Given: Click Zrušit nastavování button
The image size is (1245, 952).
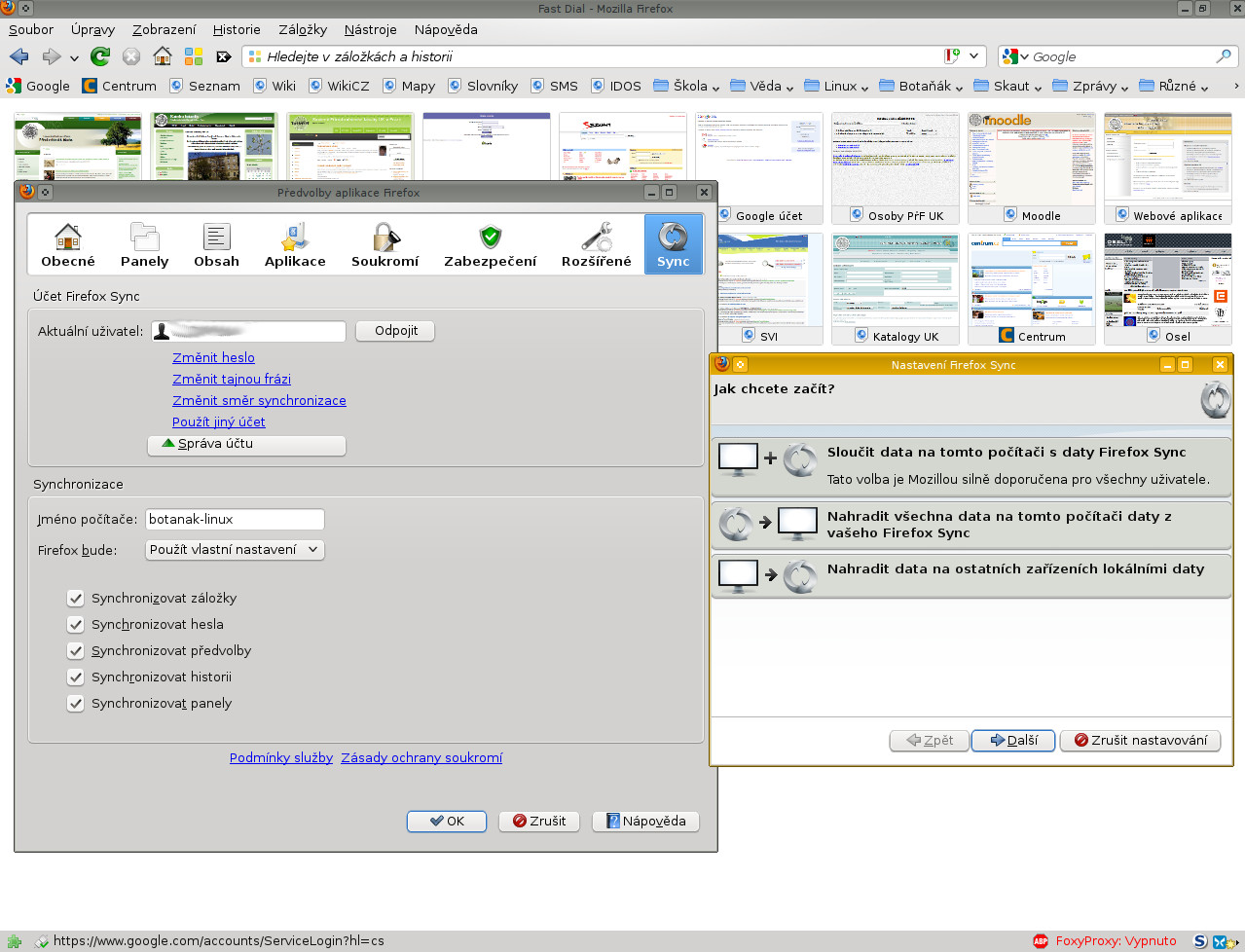Looking at the screenshot, I should point(1140,741).
